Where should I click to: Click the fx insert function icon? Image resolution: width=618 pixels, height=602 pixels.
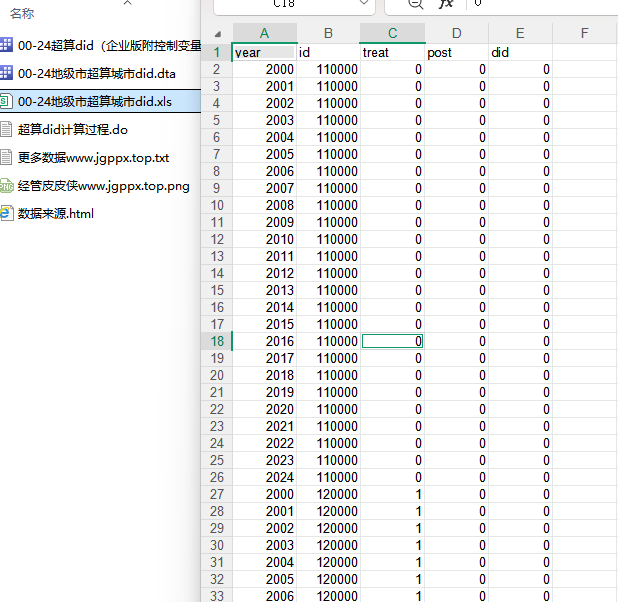(x=445, y=4)
